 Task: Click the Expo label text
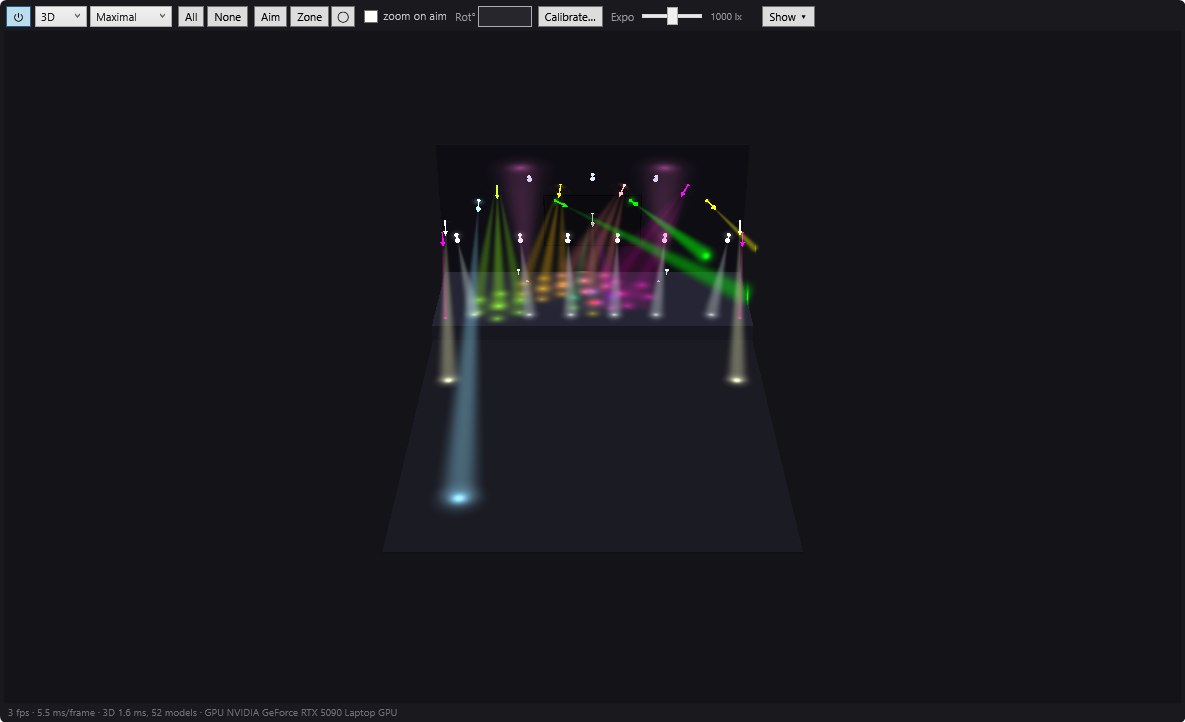tap(623, 17)
